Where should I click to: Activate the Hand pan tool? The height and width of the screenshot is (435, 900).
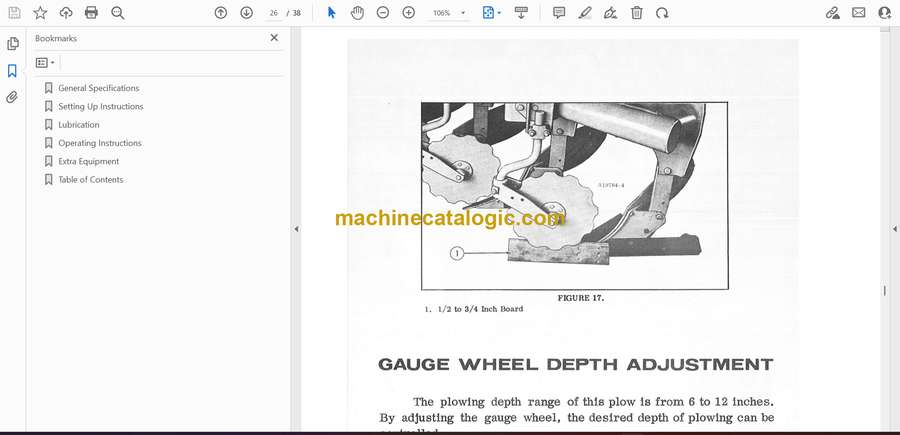point(357,13)
